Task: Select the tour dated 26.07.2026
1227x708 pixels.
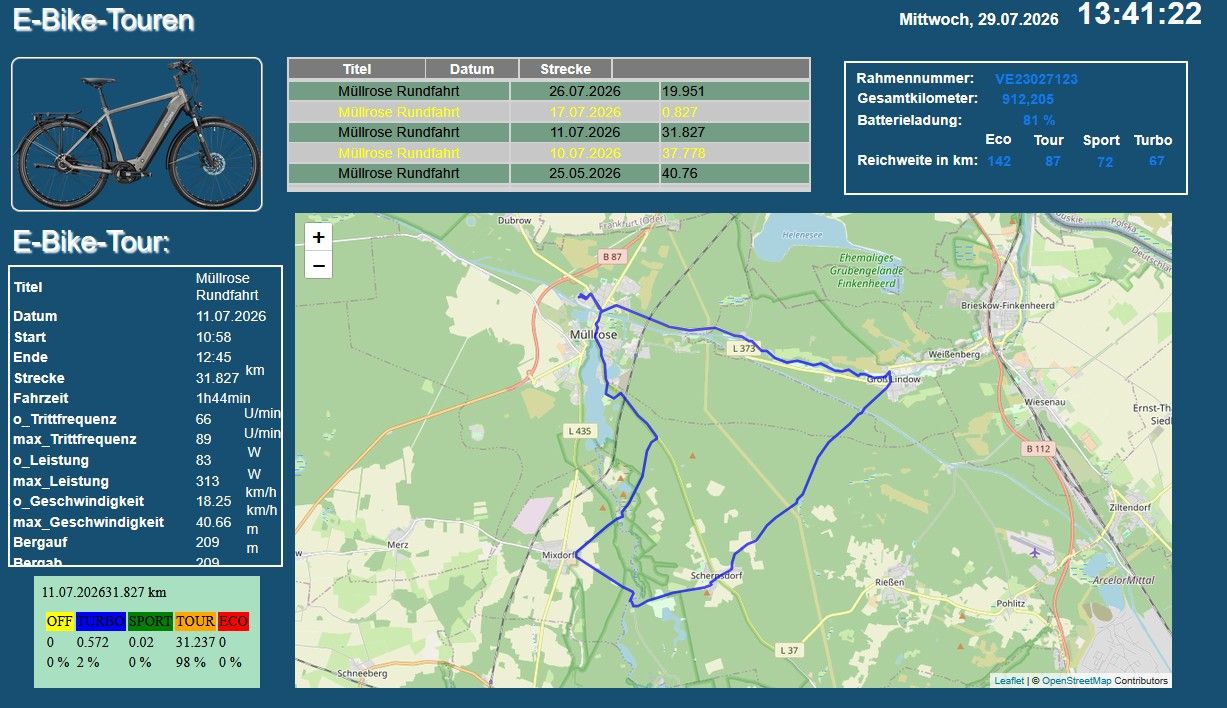Action: coord(548,91)
